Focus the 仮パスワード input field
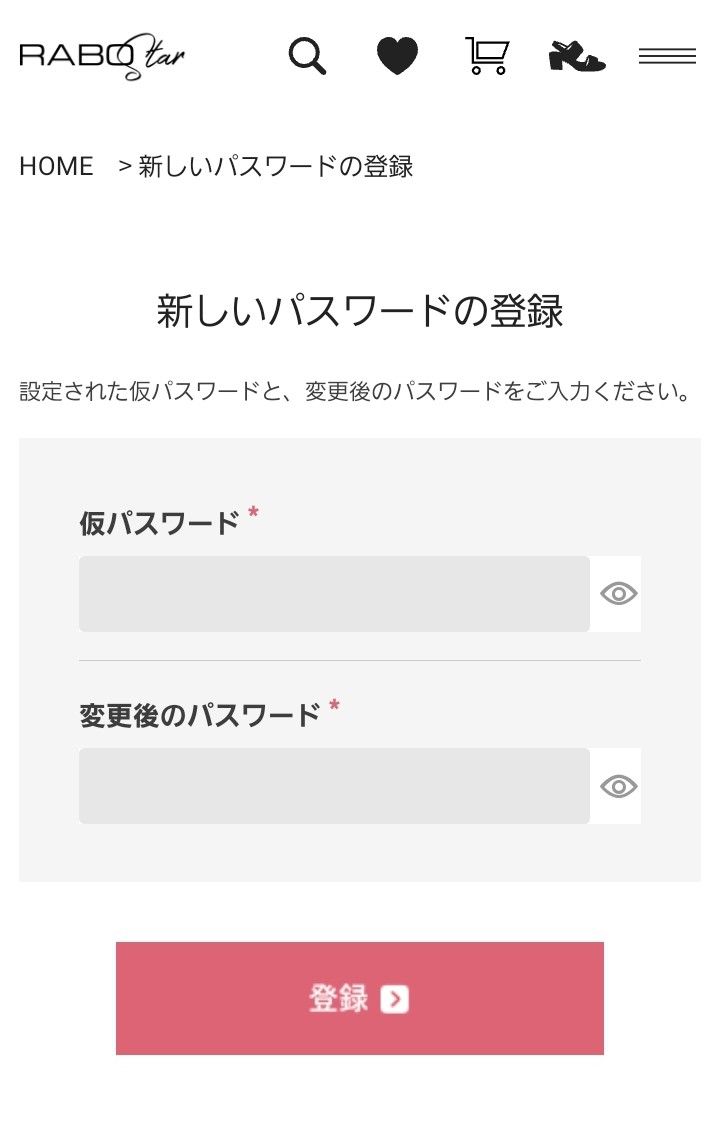This screenshot has width=720, height=1125. click(334, 594)
